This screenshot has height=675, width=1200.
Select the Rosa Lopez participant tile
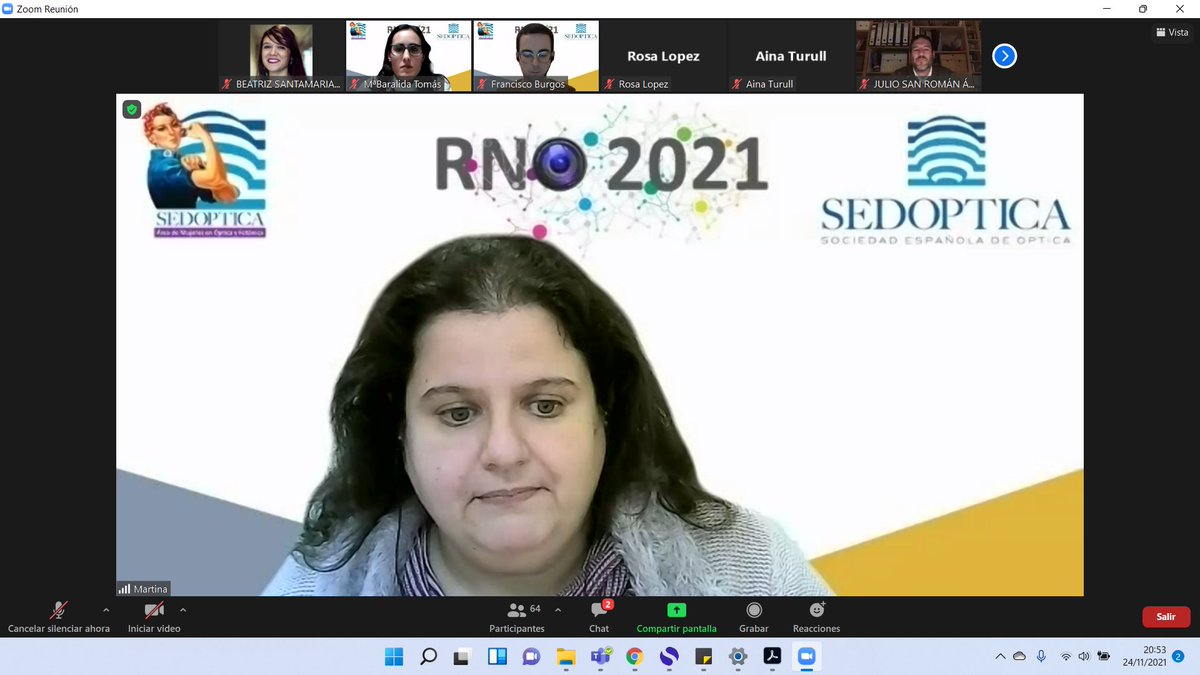click(x=662, y=56)
